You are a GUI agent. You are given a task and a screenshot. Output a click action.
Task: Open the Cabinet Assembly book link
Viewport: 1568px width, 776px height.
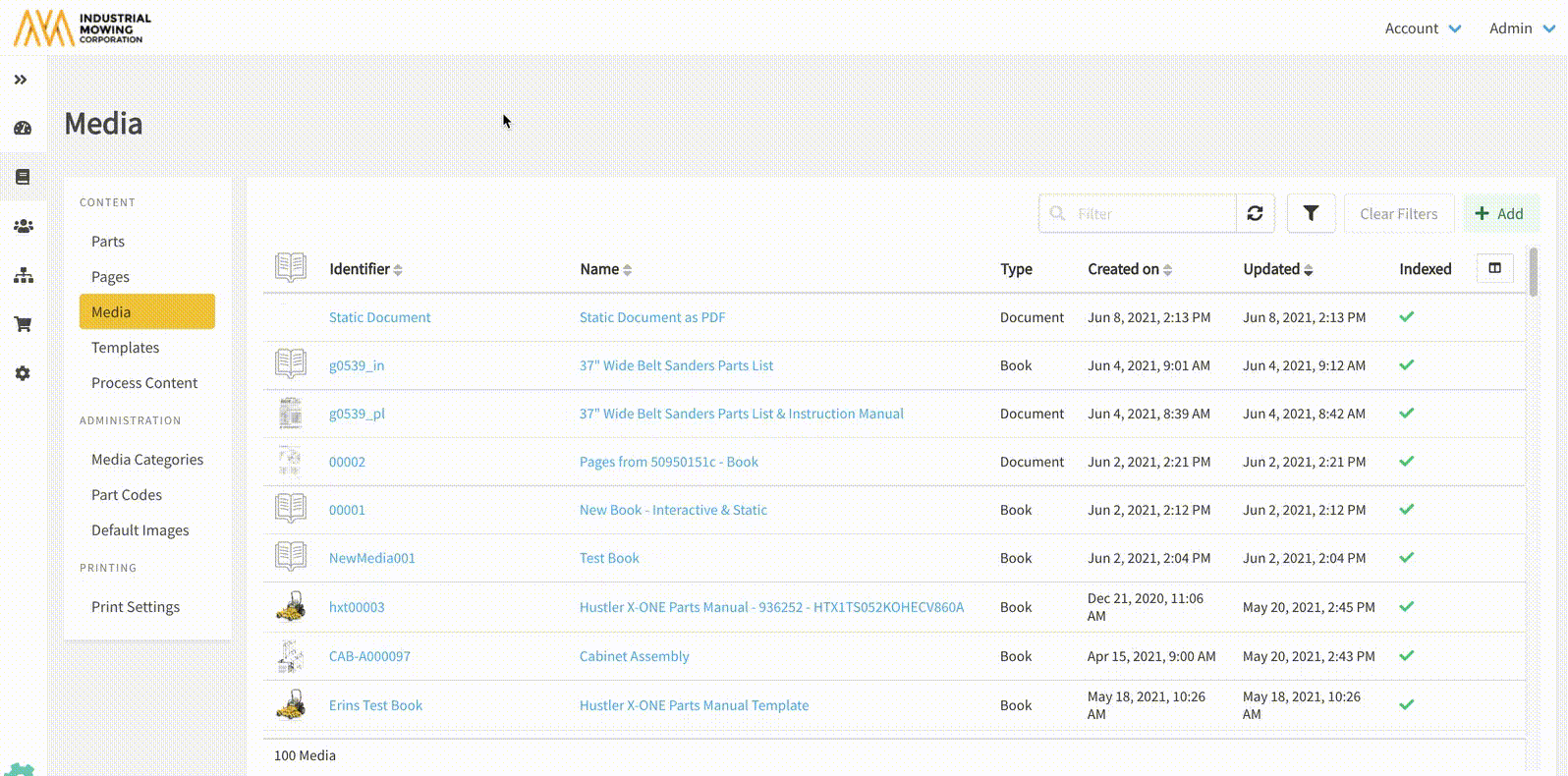click(x=634, y=656)
